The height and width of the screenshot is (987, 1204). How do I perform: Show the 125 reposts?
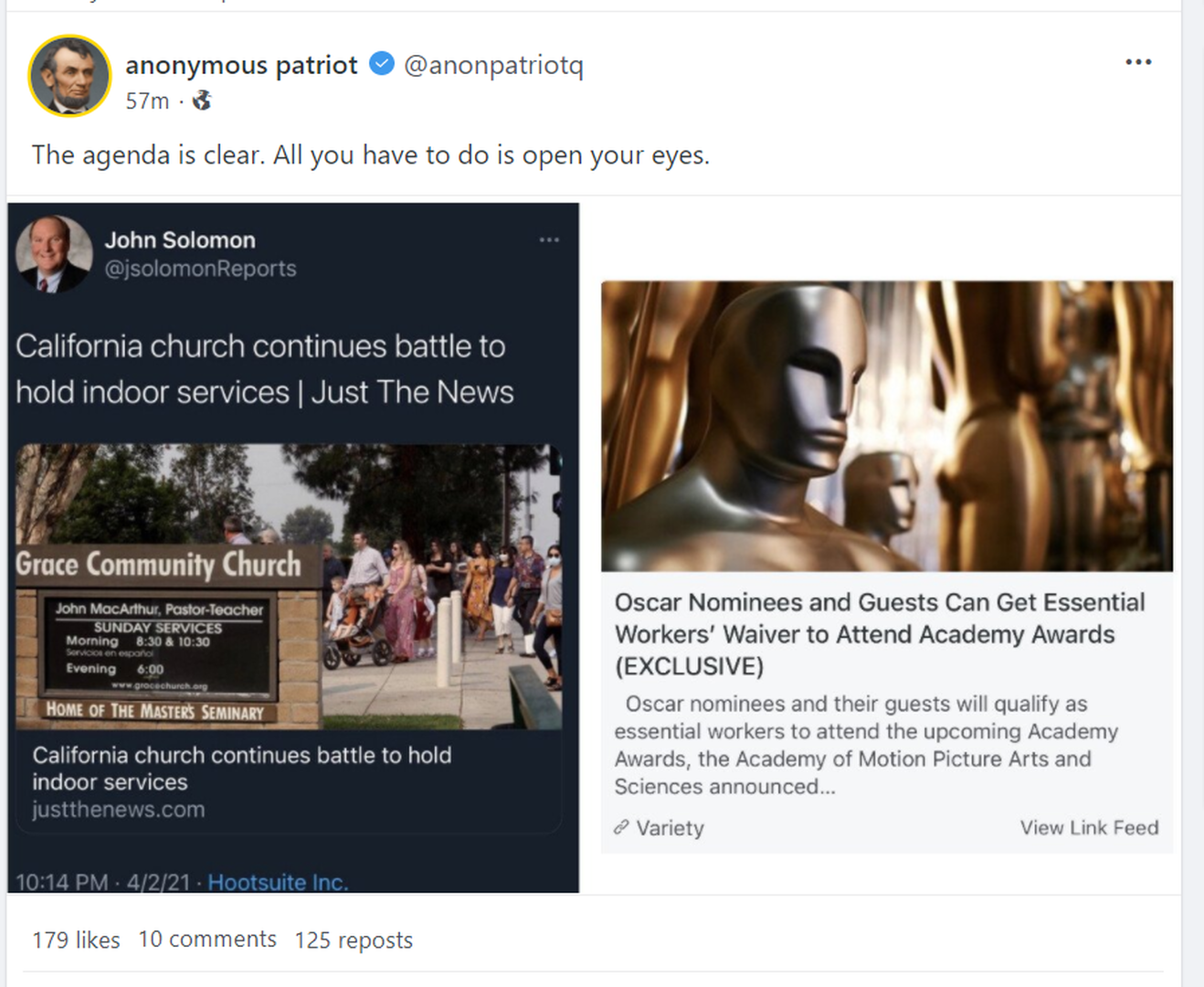[354, 939]
